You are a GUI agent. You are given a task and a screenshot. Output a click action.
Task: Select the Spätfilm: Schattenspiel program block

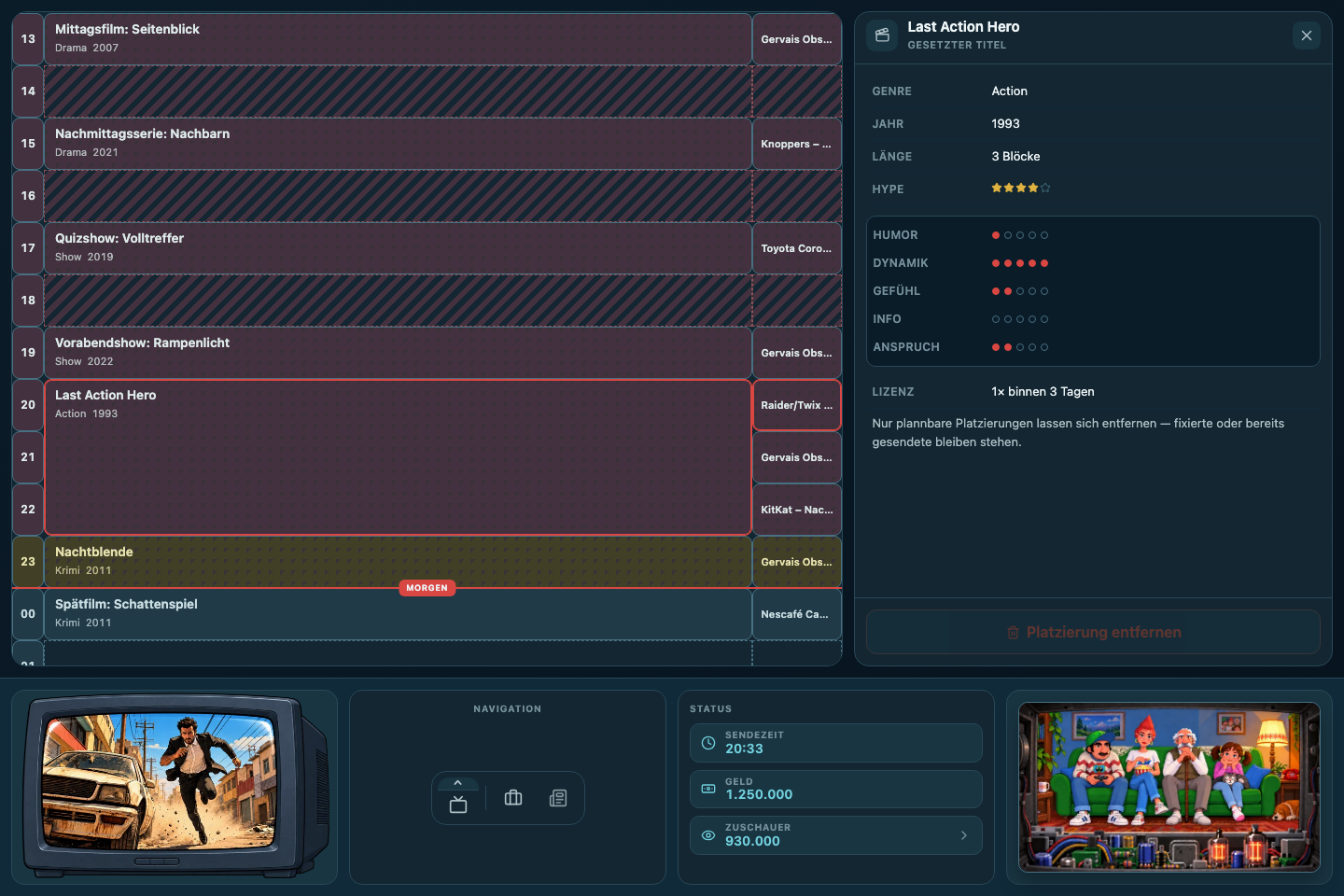pyautogui.click(x=399, y=614)
